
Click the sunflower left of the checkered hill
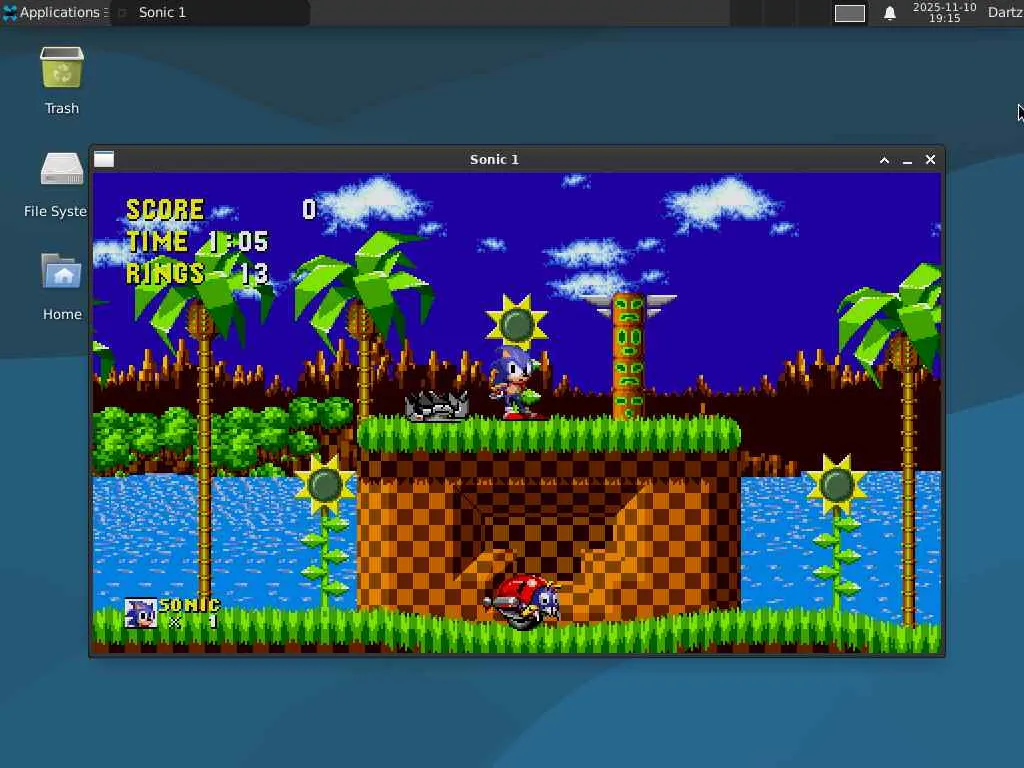(325, 532)
